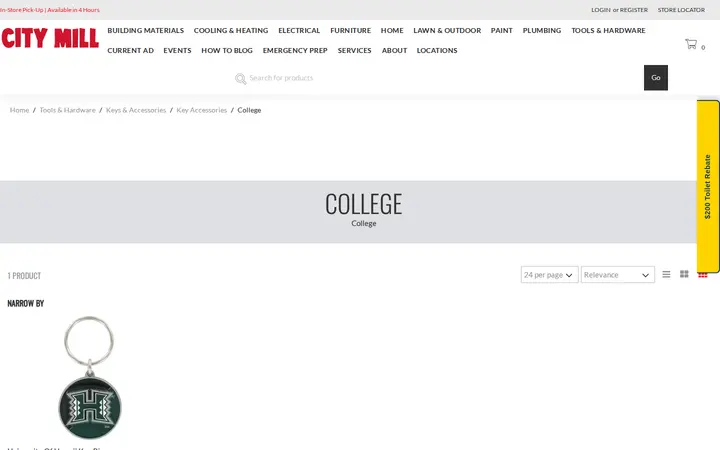Click the search magnifier icon
The height and width of the screenshot is (450, 720).
coord(241,79)
